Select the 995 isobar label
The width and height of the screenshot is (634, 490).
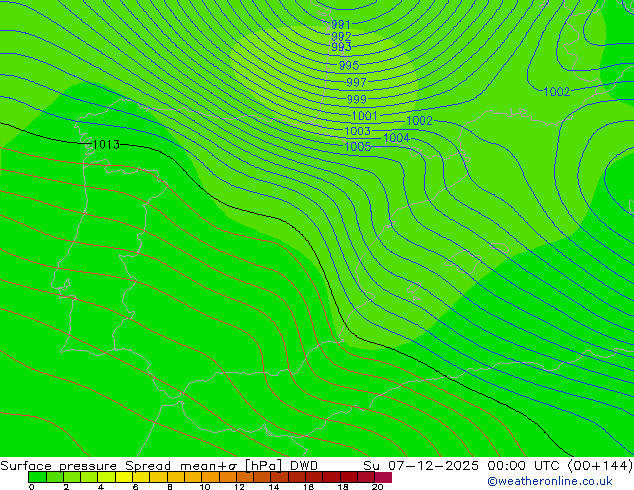(349, 65)
